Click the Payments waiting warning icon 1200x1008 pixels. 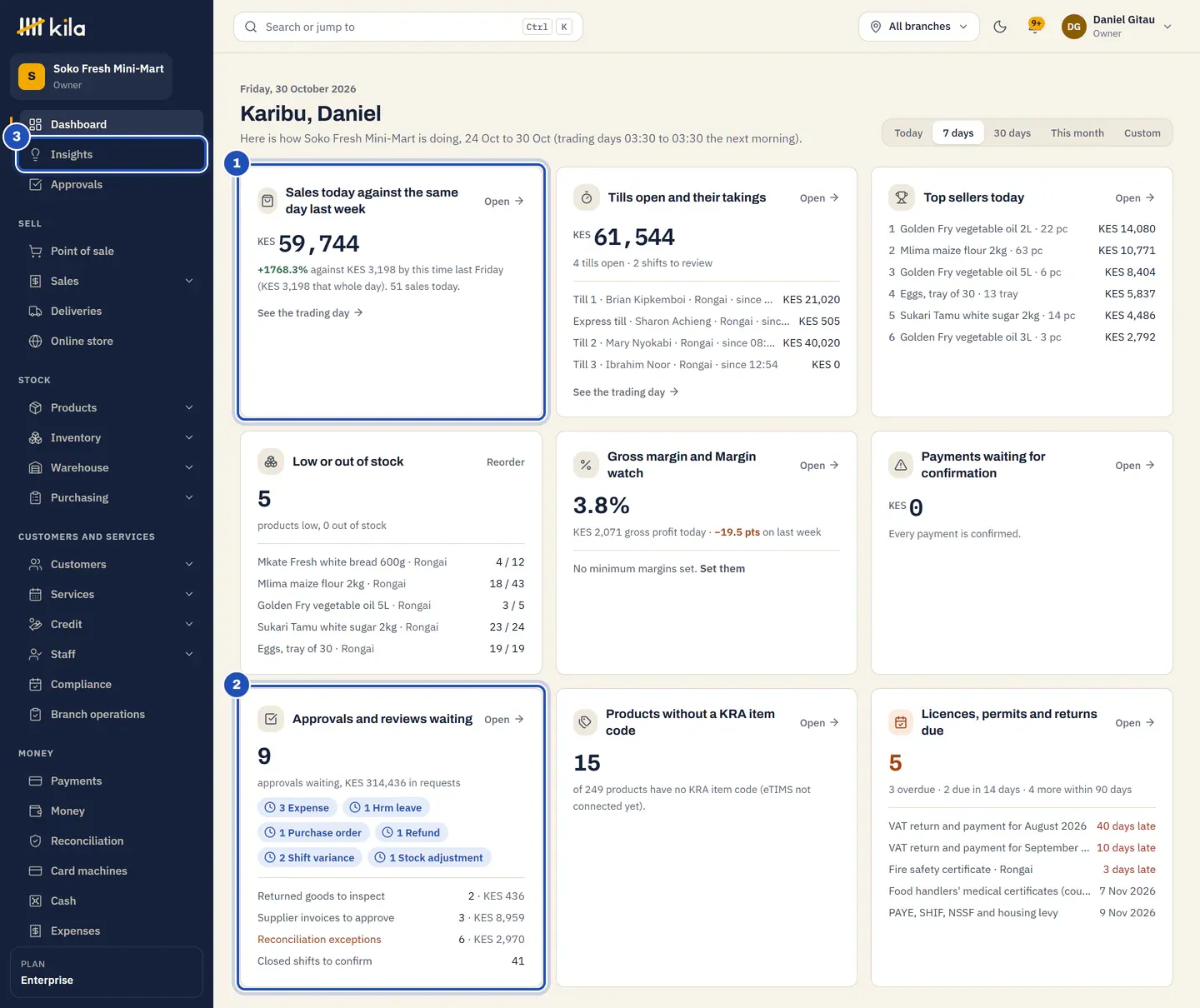pyautogui.click(x=901, y=465)
